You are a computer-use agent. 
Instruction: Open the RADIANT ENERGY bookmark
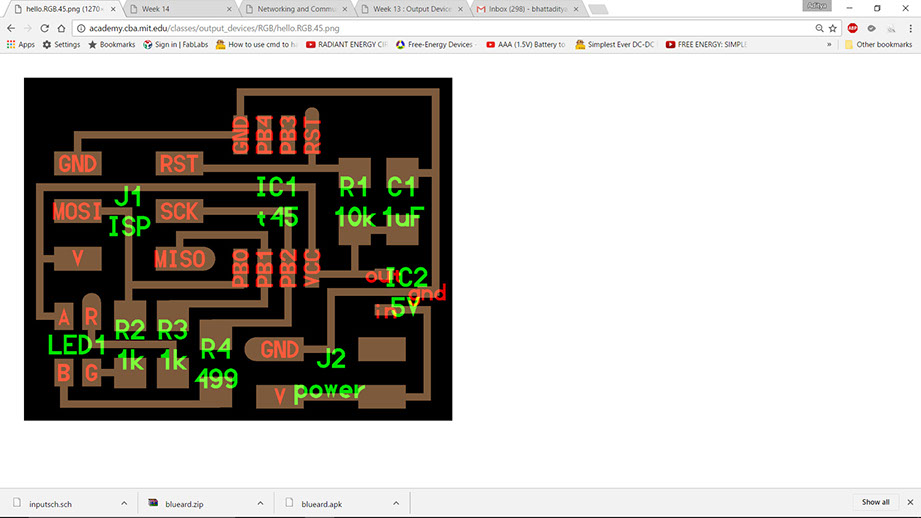(x=347, y=45)
